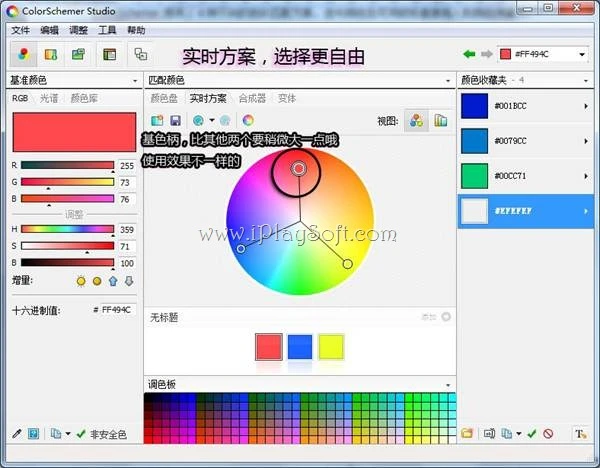Click the save scheme floppy icon

[x=176, y=121]
